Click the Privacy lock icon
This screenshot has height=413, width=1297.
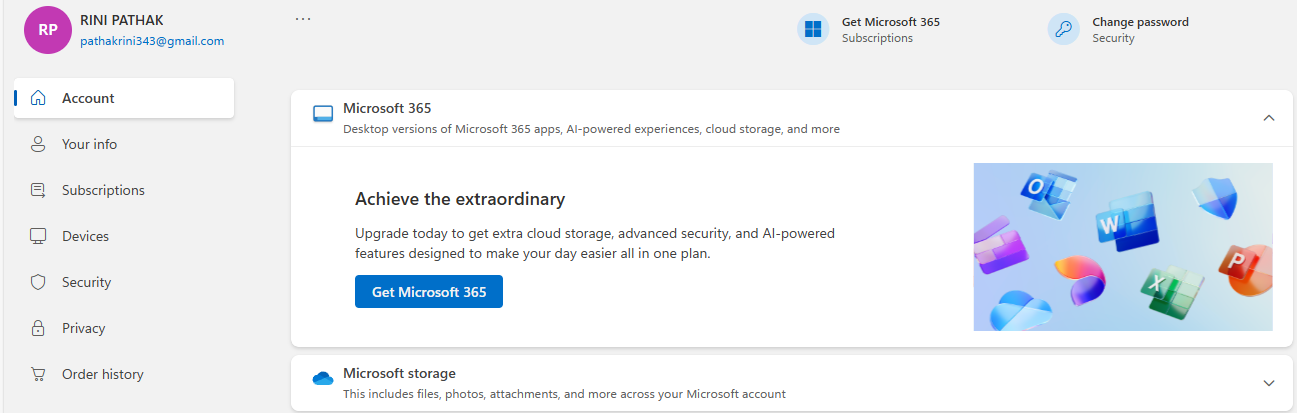39,328
